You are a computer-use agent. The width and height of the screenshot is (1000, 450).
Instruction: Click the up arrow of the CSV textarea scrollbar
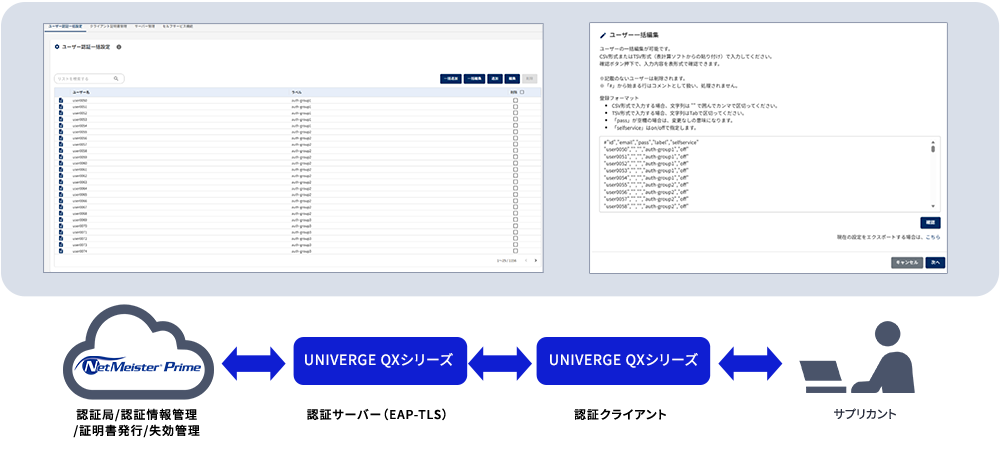[x=933, y=142]
